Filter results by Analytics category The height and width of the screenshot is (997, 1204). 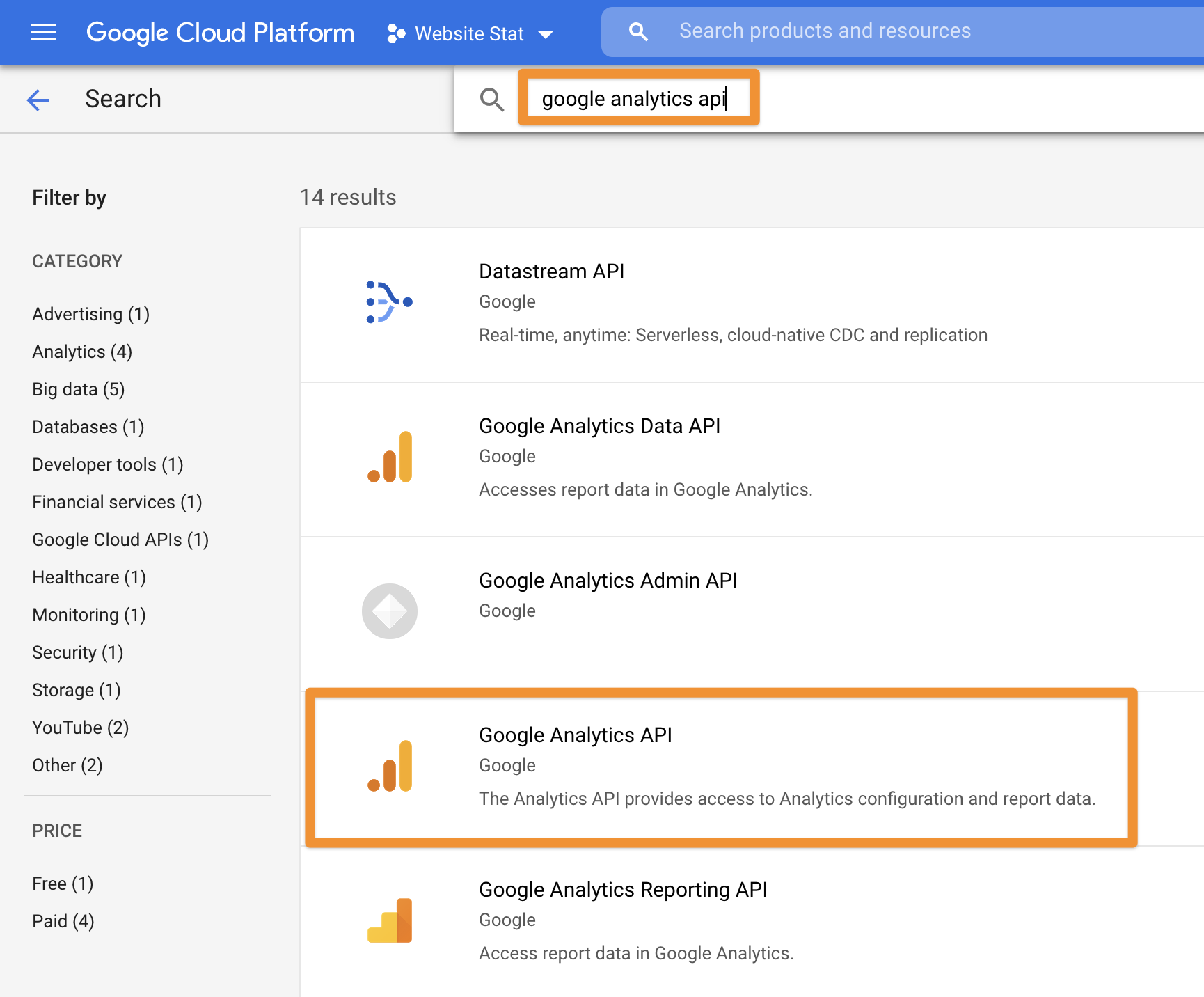pos(81,352)
